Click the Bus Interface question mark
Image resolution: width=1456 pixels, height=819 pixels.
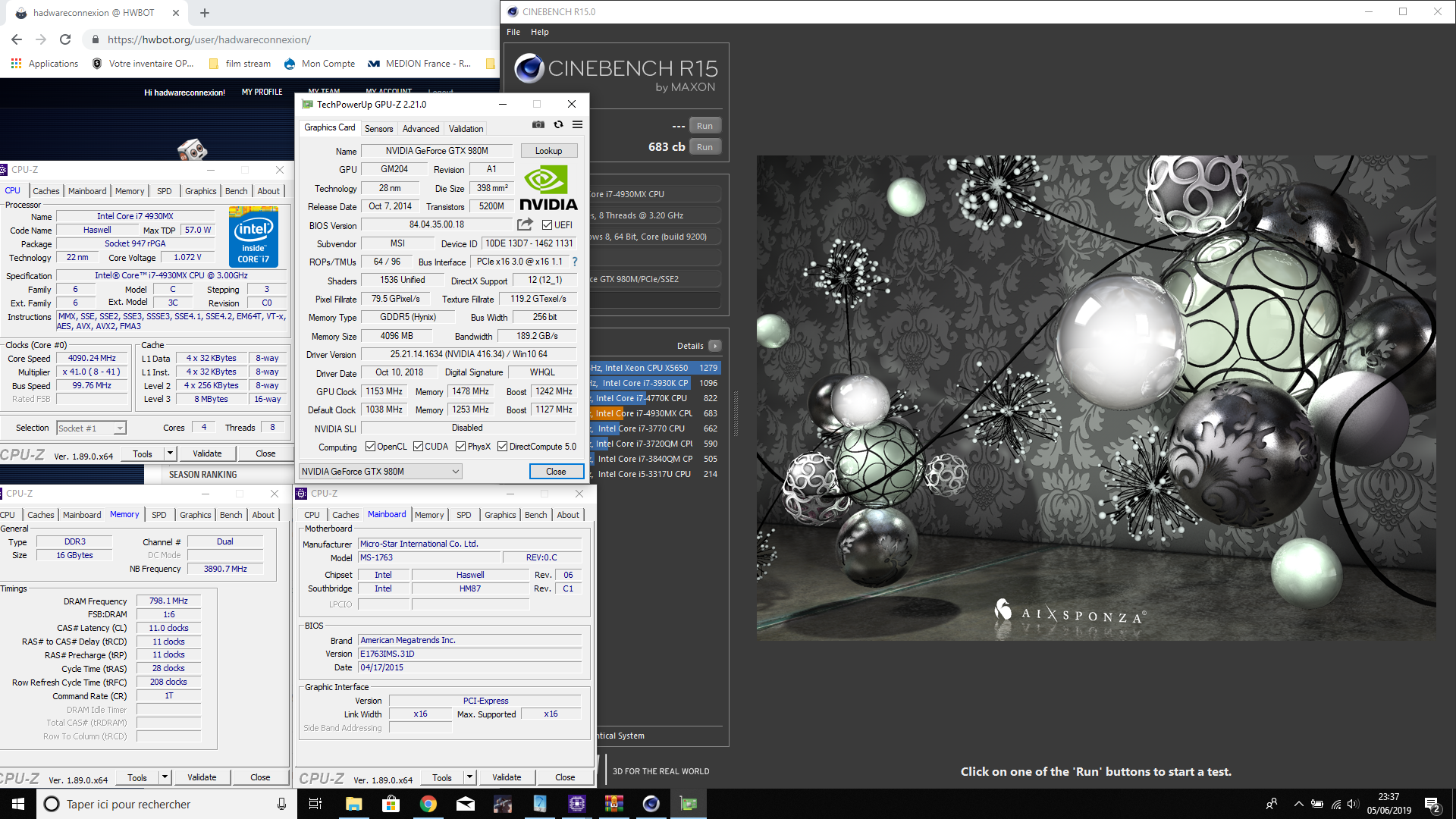pyautogui.click(x=575, y=262)
